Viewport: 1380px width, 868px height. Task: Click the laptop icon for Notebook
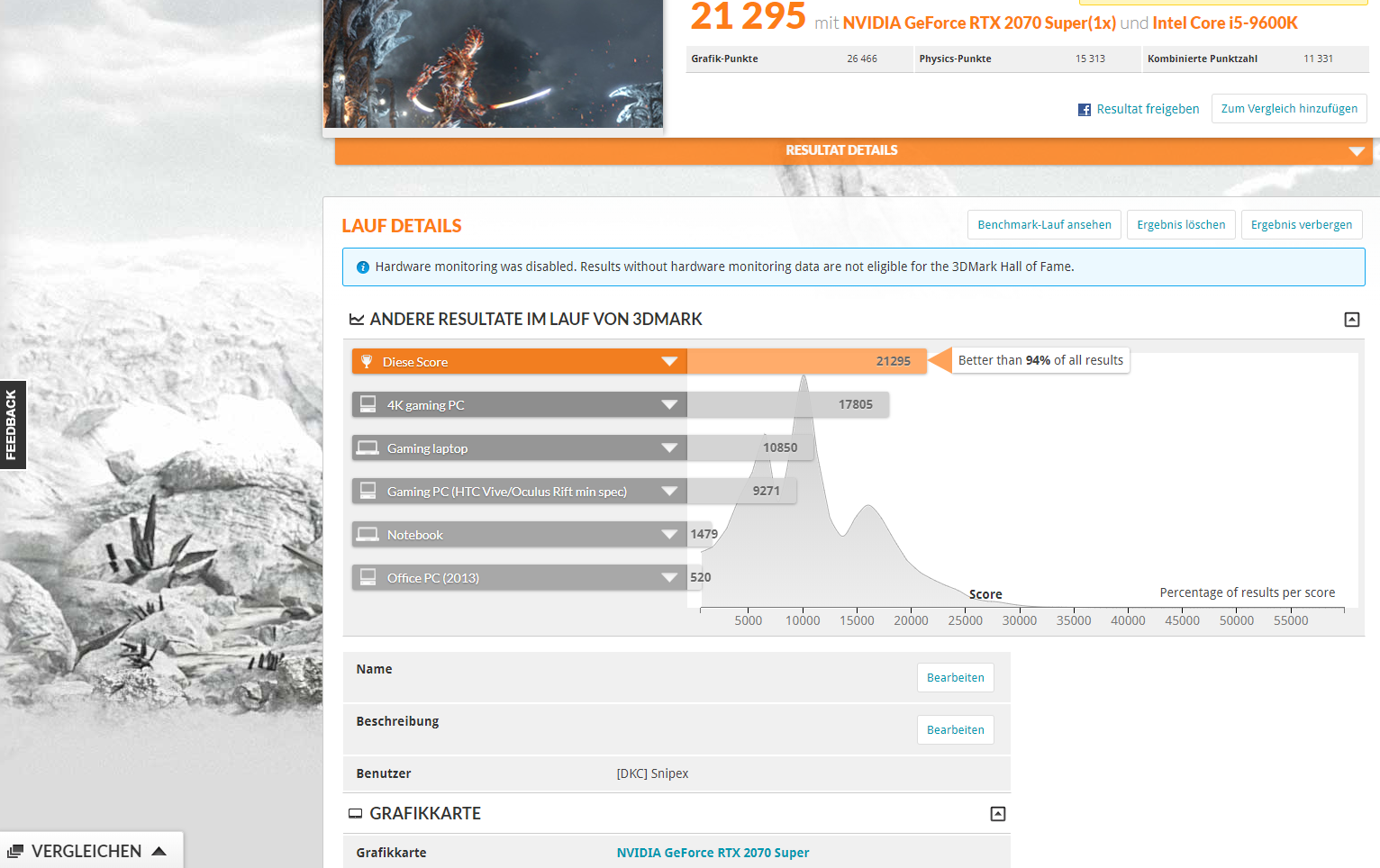coord(368,534)
